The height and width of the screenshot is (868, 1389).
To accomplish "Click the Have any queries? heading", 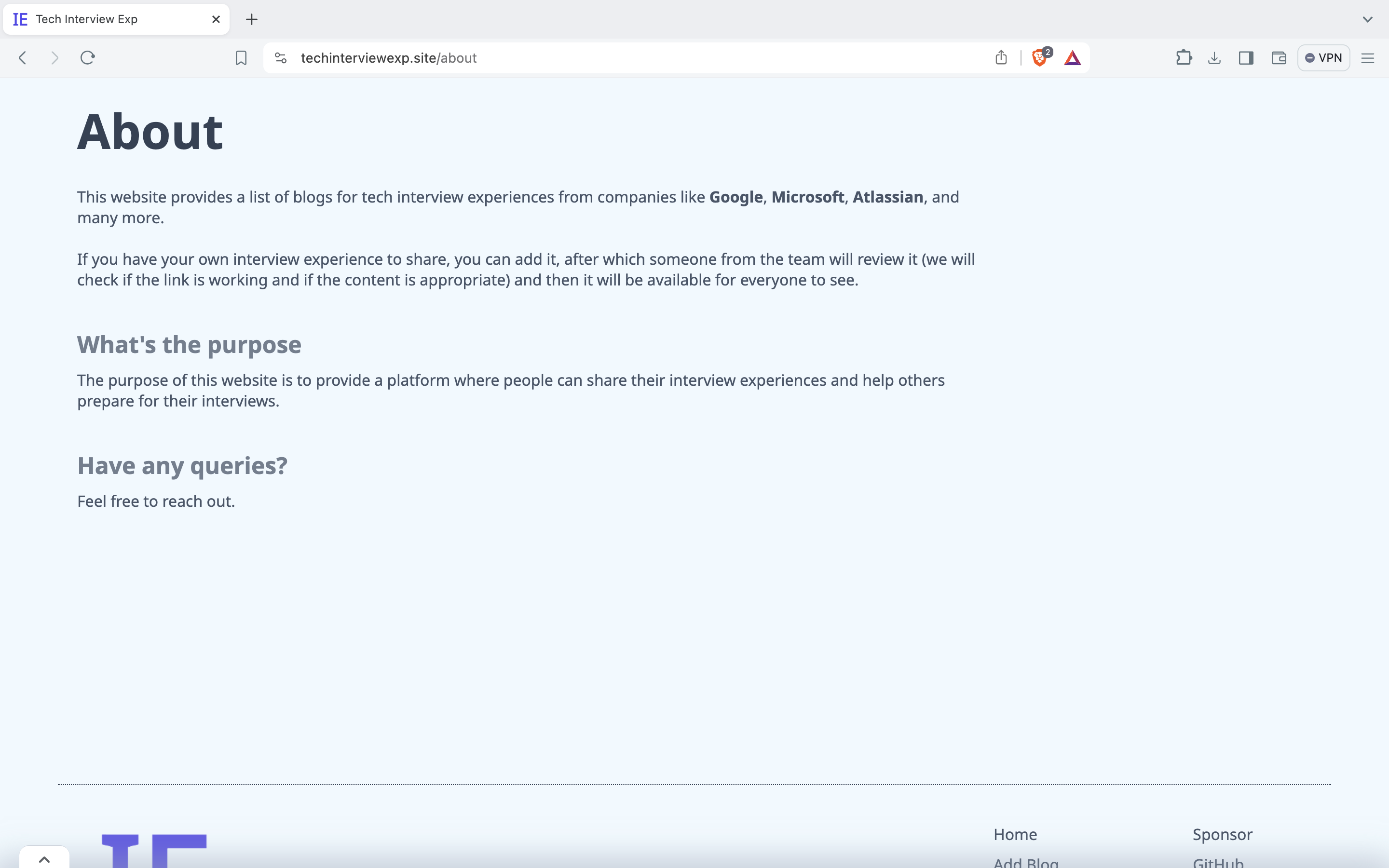I will pyautogui.click(x=182, y=465).
